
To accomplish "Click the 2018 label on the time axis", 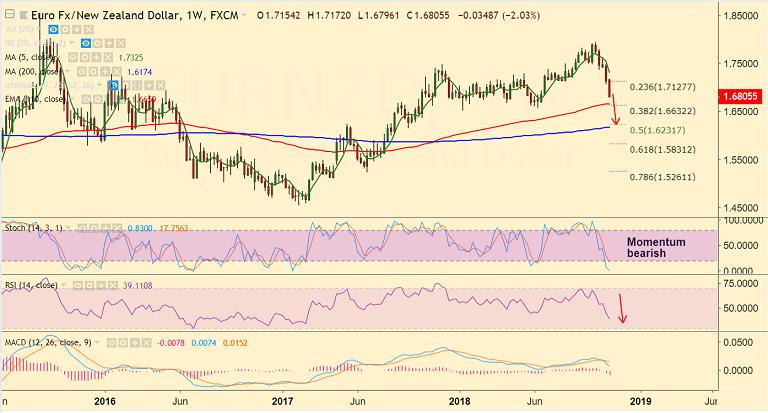I will [x=459, y=401].
